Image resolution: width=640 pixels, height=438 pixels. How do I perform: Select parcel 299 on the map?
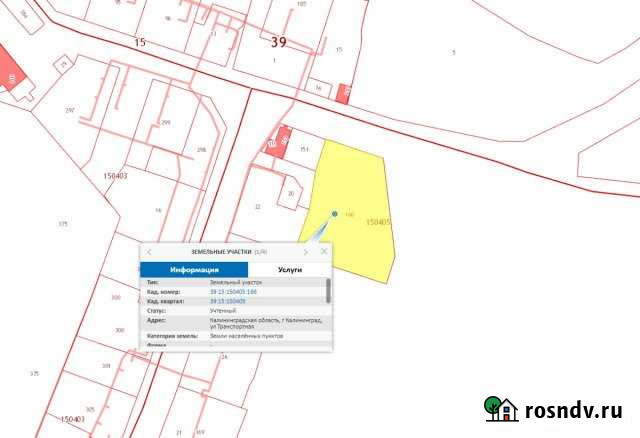[x=166, y=122]
